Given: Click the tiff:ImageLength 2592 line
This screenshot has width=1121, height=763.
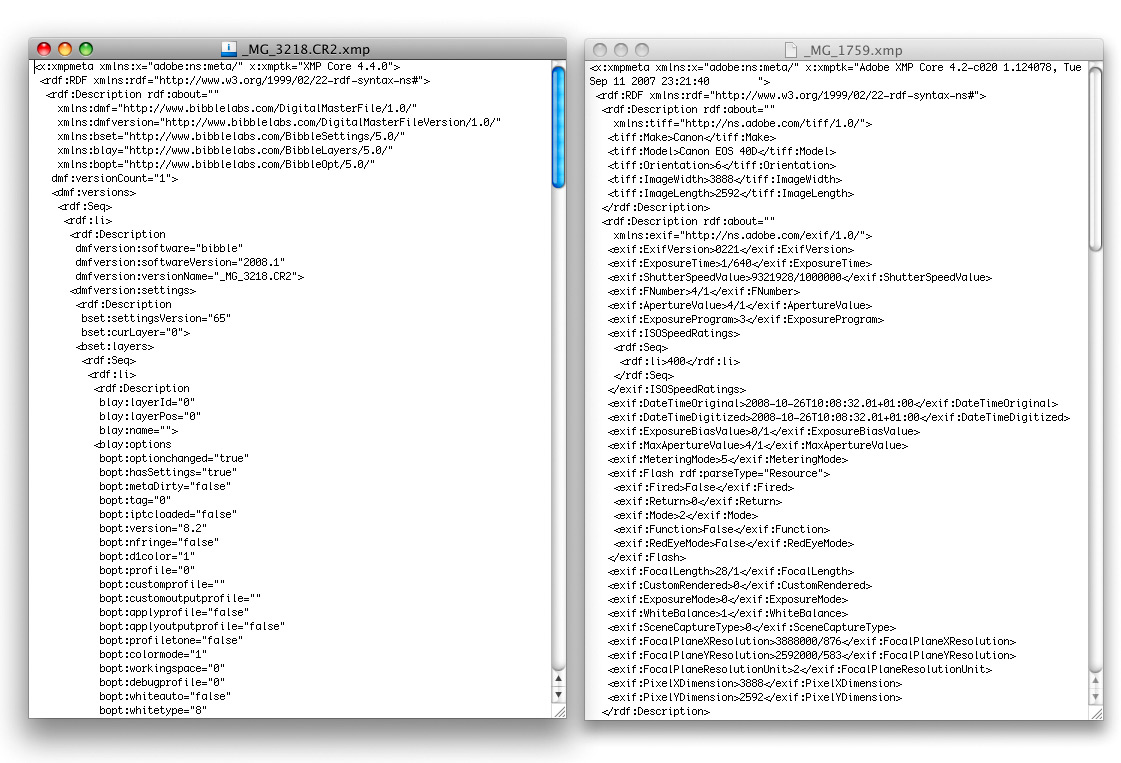Looking at the screenshot, I should tap(731, 193).
